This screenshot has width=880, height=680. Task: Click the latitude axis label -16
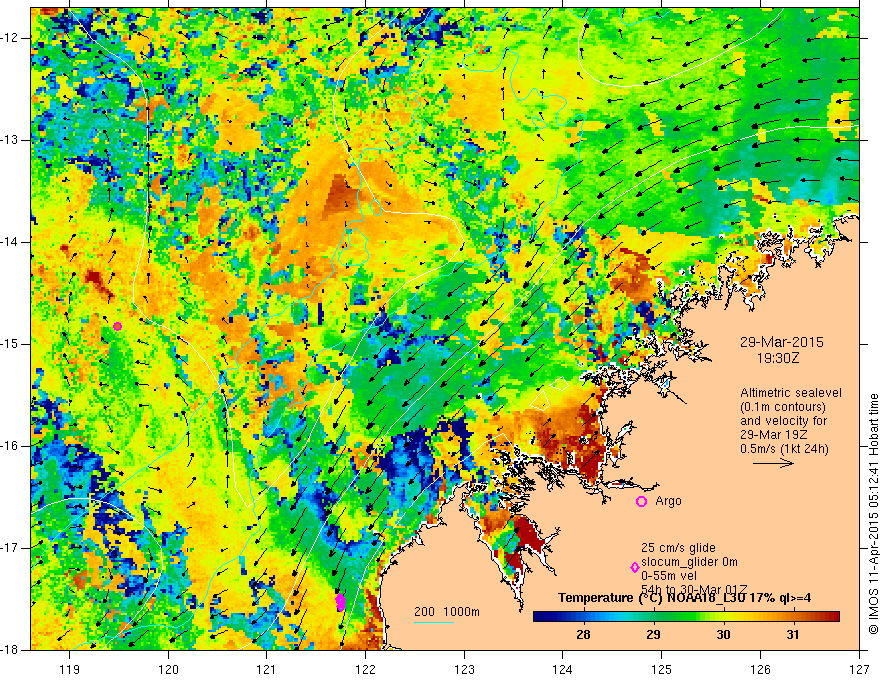click(11, 446)
